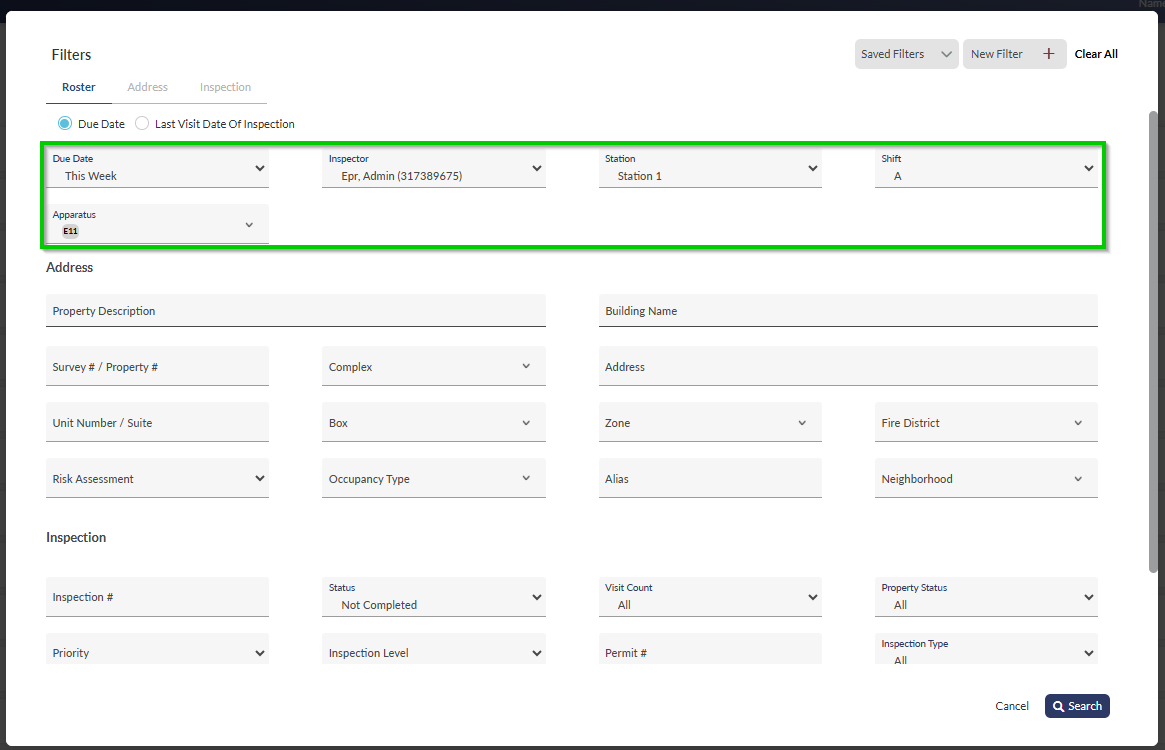Open the Fire District dropdown chevron
The height and width of the screenshot is (750, 1165).
[x=1078, y=423]
